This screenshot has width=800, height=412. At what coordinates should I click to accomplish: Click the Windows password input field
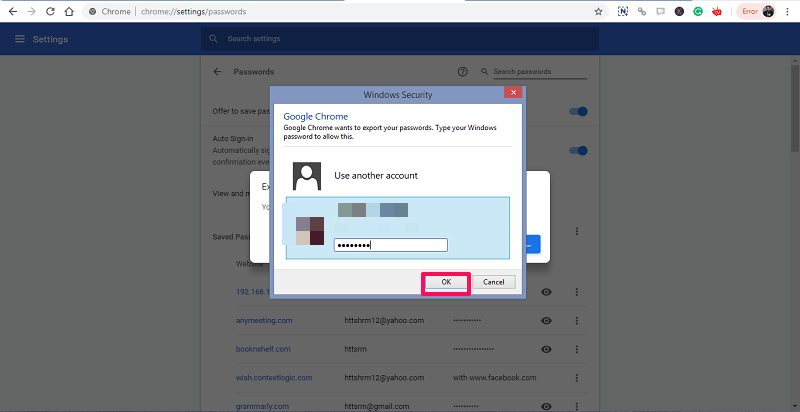click(x=391, y=245)
